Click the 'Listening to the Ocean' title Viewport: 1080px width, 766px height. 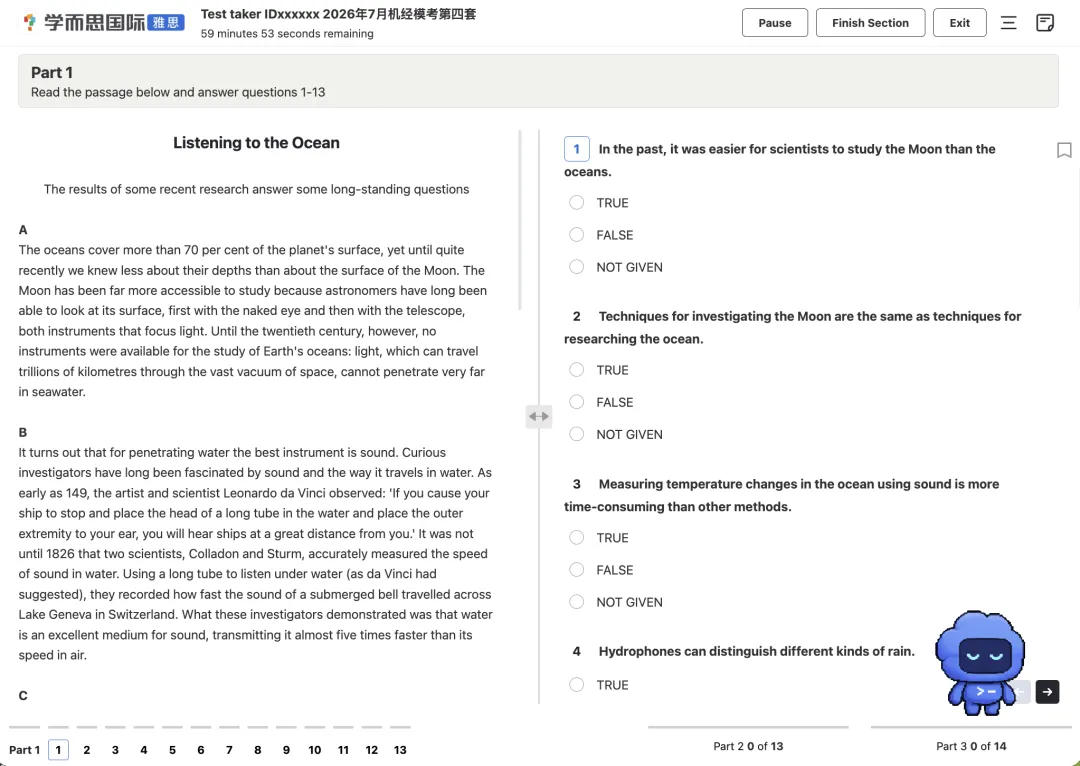tap(256, 143)
